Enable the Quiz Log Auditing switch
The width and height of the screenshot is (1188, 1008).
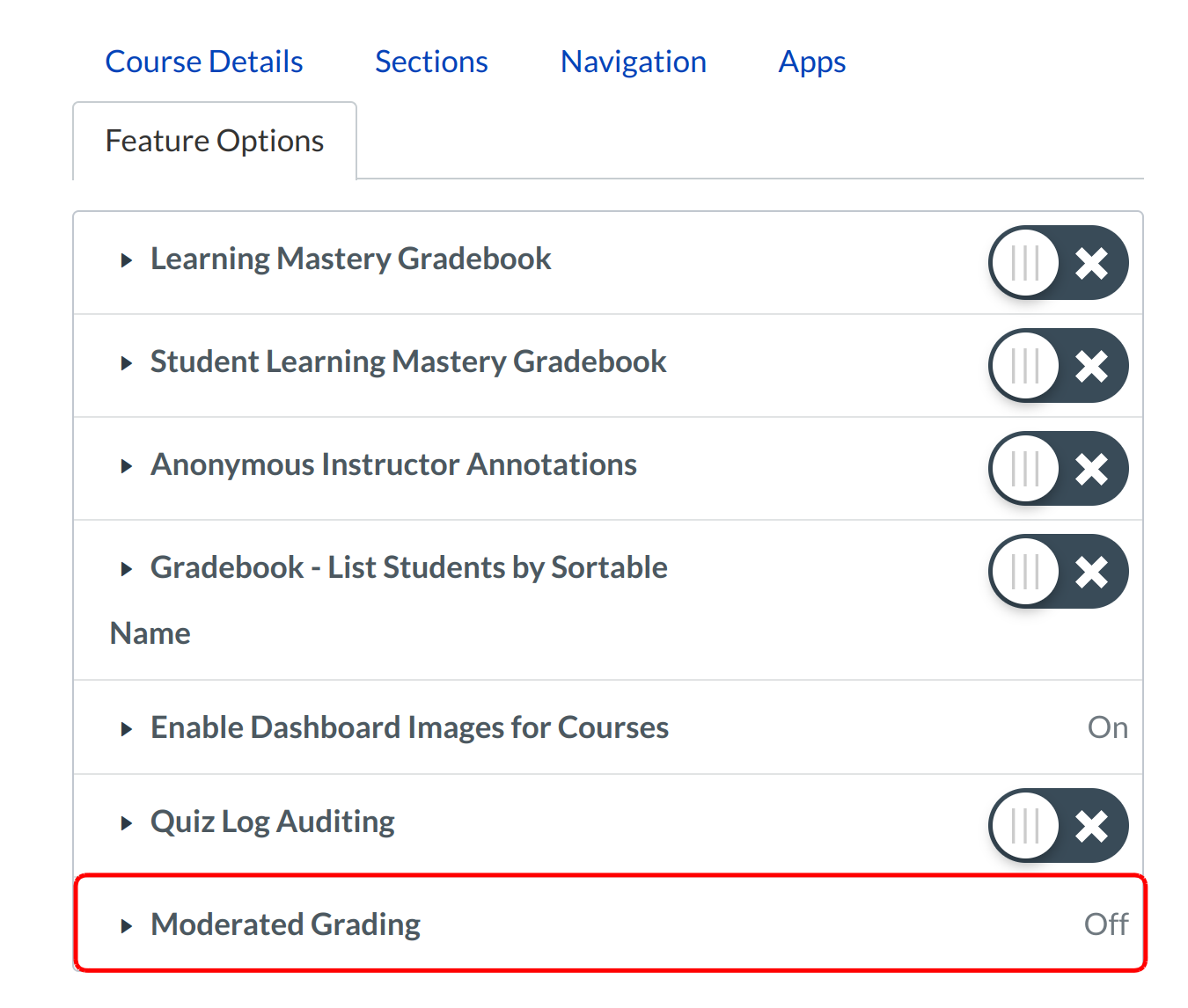1059,826
